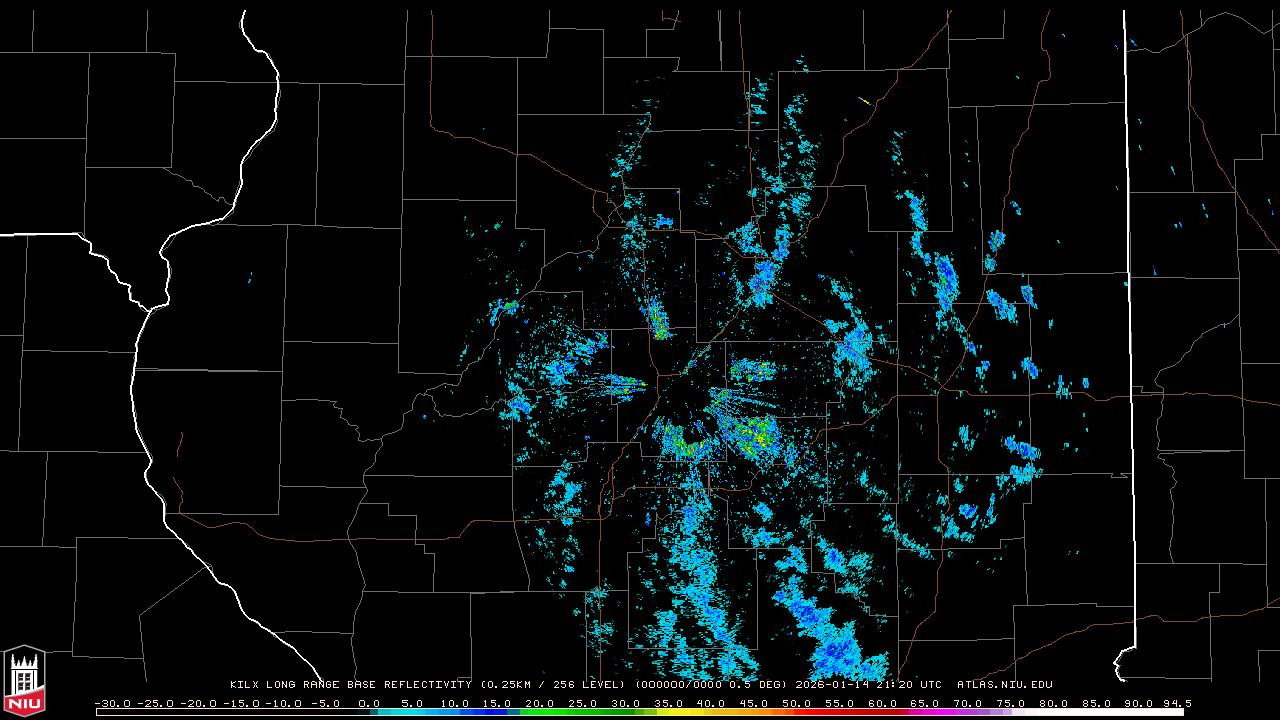This screenshot has height=720, width=1280.
Task: Click the NIU castle logo
Action: [x=24, y=682]
